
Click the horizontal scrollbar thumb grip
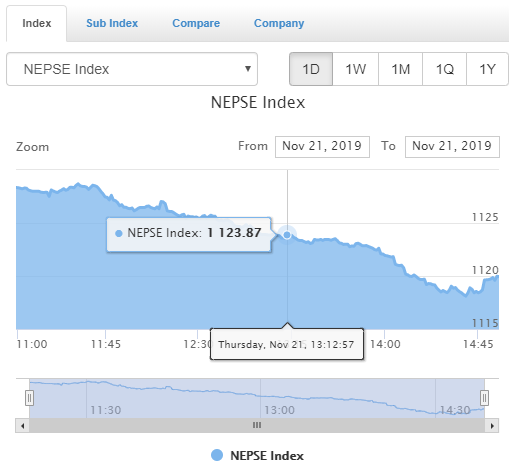coord(257,425)
